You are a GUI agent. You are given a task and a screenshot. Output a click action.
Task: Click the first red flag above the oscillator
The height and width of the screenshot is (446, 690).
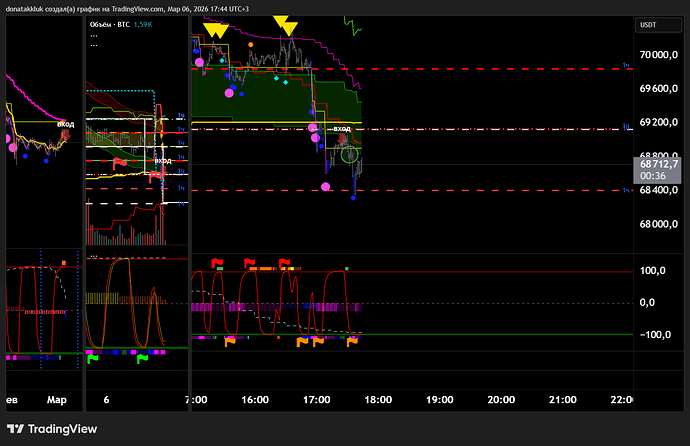point(219,263)
